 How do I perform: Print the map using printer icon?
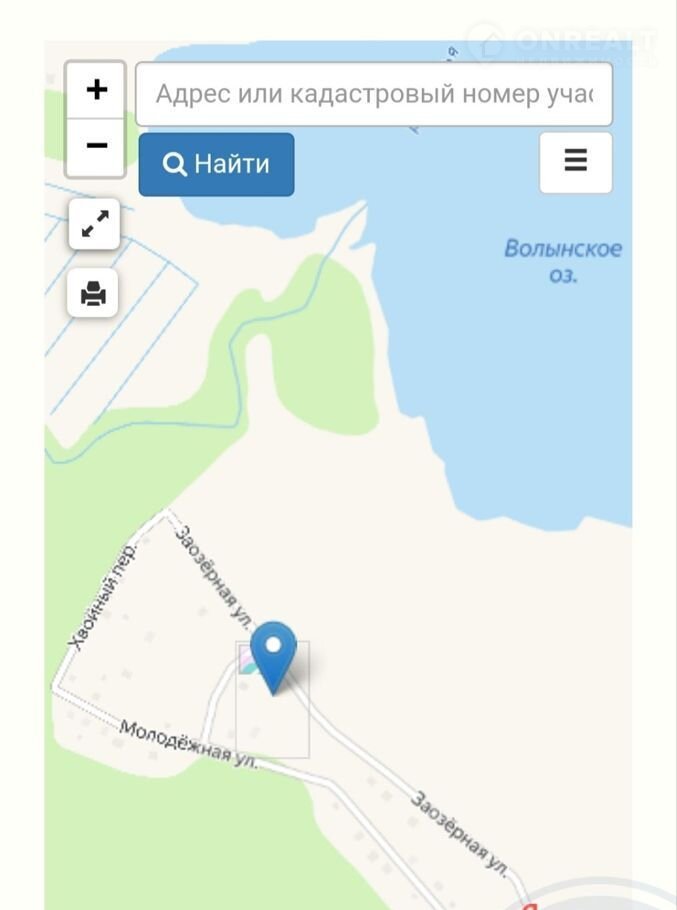tap(93, 293)
